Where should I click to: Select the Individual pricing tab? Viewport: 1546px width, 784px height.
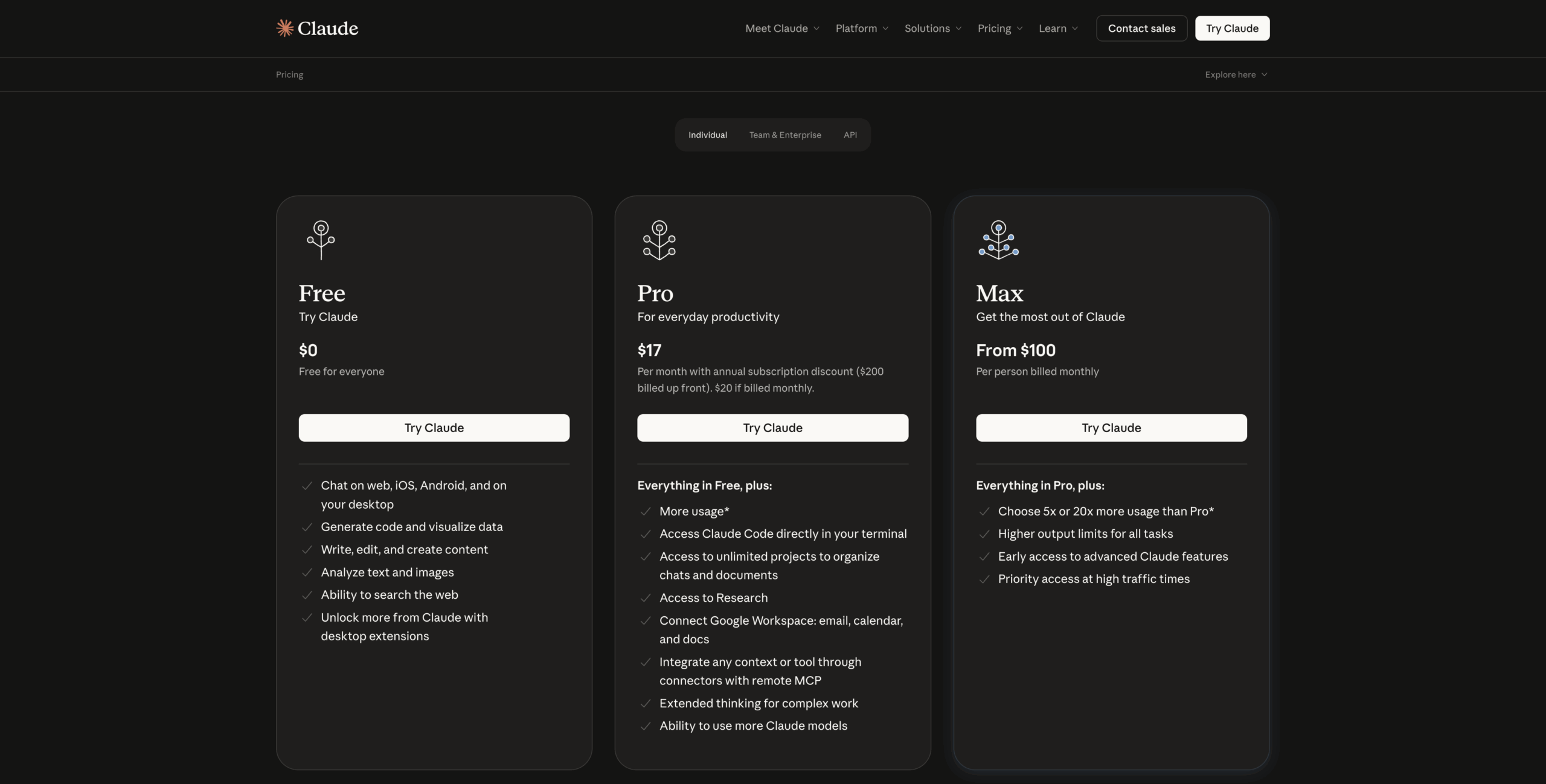tap(708, 135)
